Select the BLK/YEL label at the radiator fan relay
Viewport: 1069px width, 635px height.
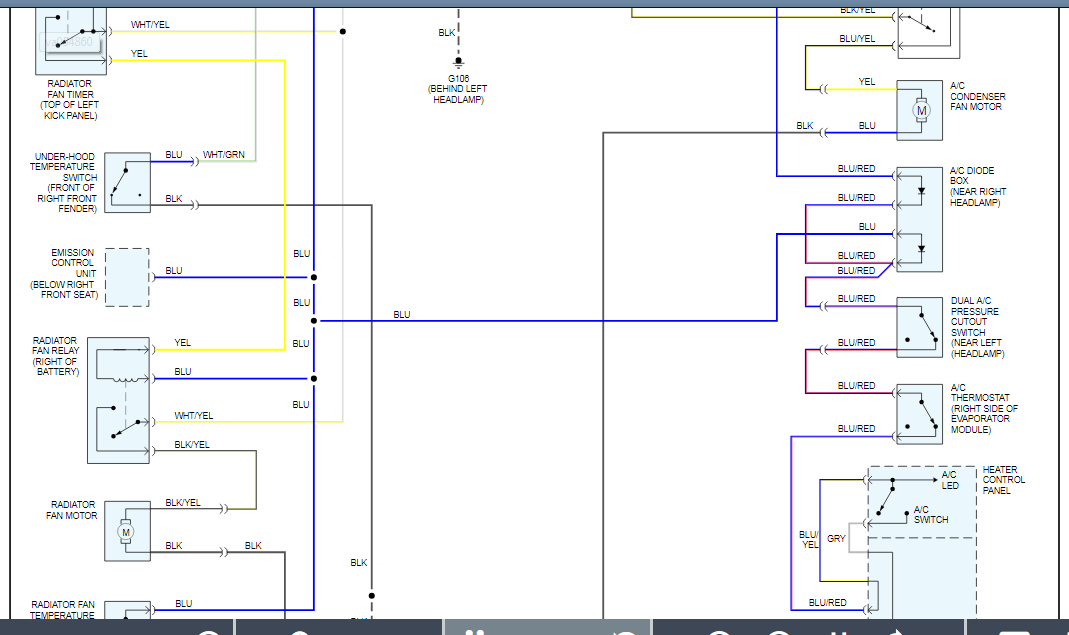click(192, 445)
